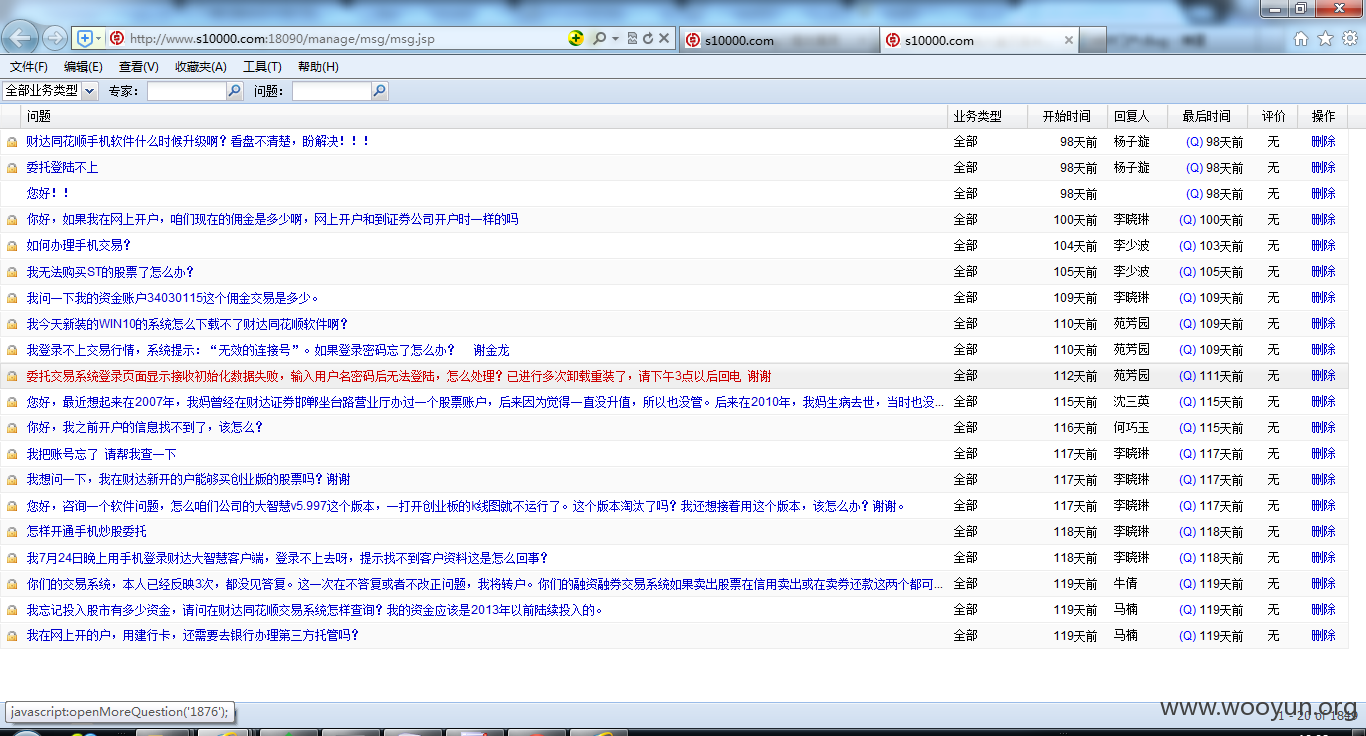1366x736 pixels.
Task: Sort by 问题 column header
Action: [x=484, y=116]
